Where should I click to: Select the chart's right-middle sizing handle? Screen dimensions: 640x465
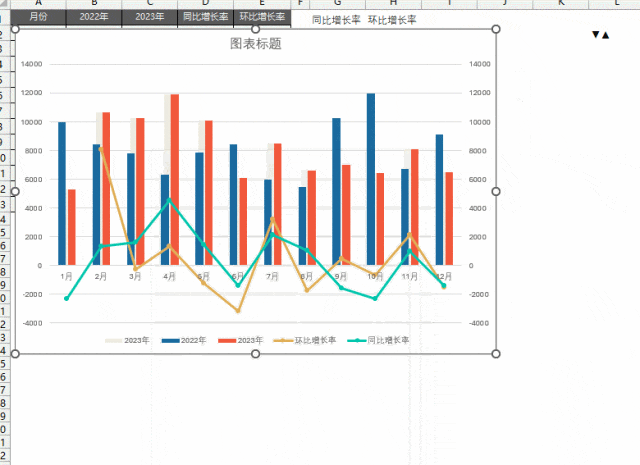coord(496,191)
